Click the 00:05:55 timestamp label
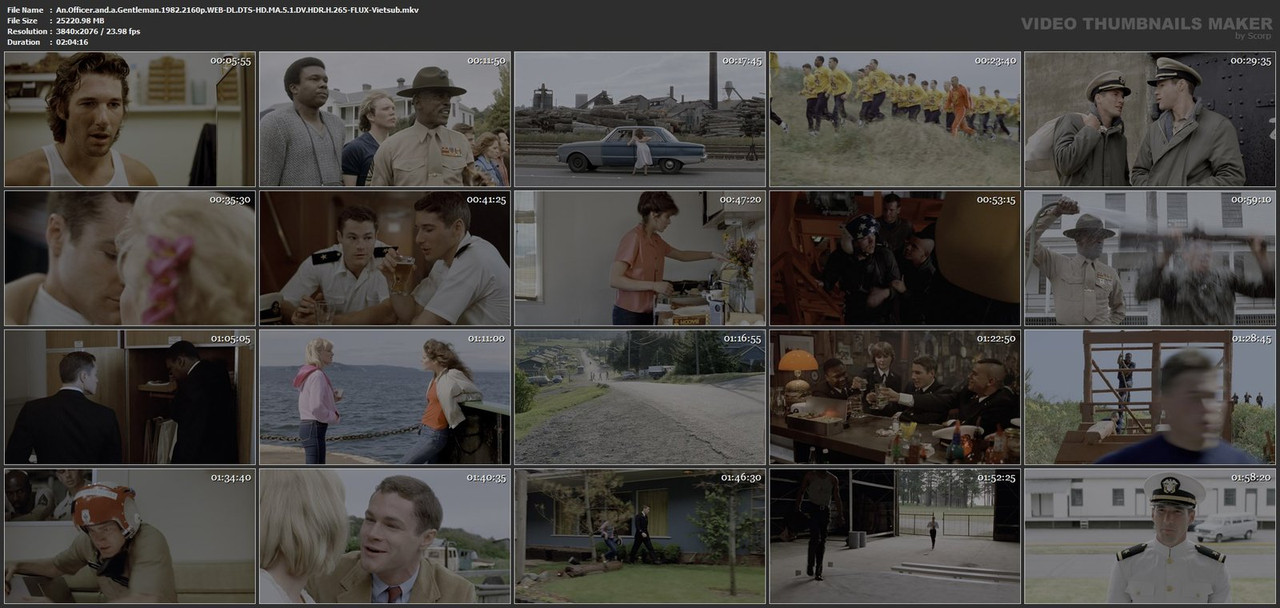The height and width of the screenshot is (608, 1280). [x=230, y=61]
